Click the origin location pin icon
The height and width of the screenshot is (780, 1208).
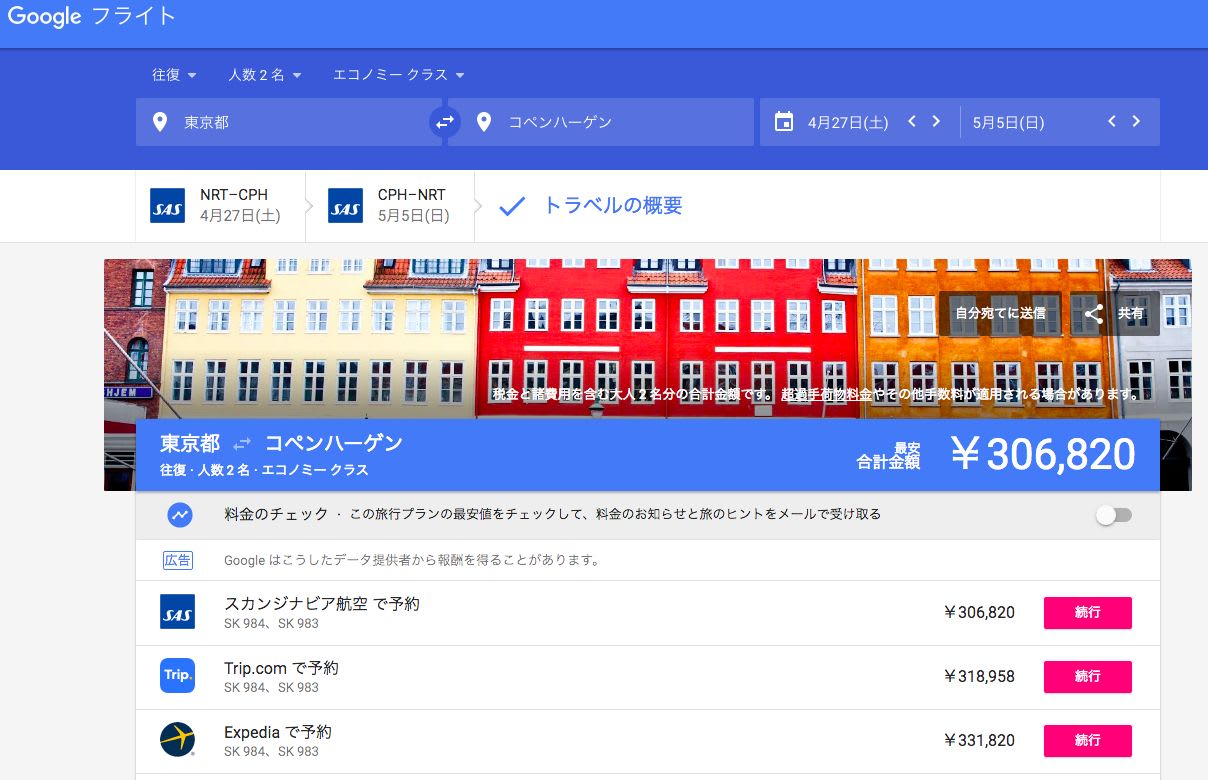160,122
